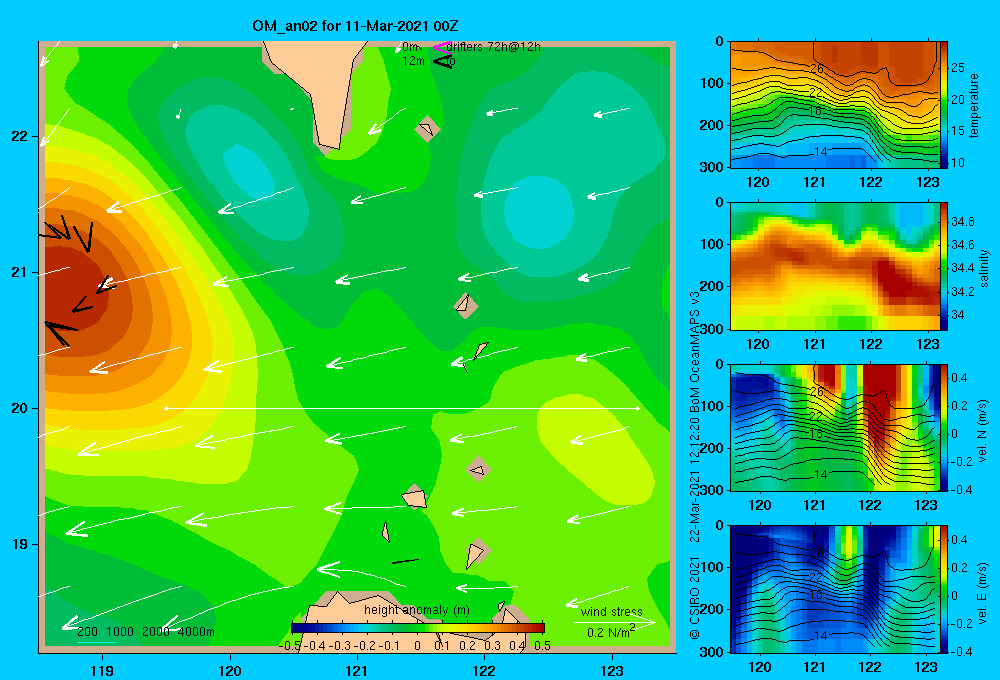Click the '0.2 N/m2' wind stress value
The width and height of the screenshot is (1000, 680).
pyautogui.click(x=611, y=632)
